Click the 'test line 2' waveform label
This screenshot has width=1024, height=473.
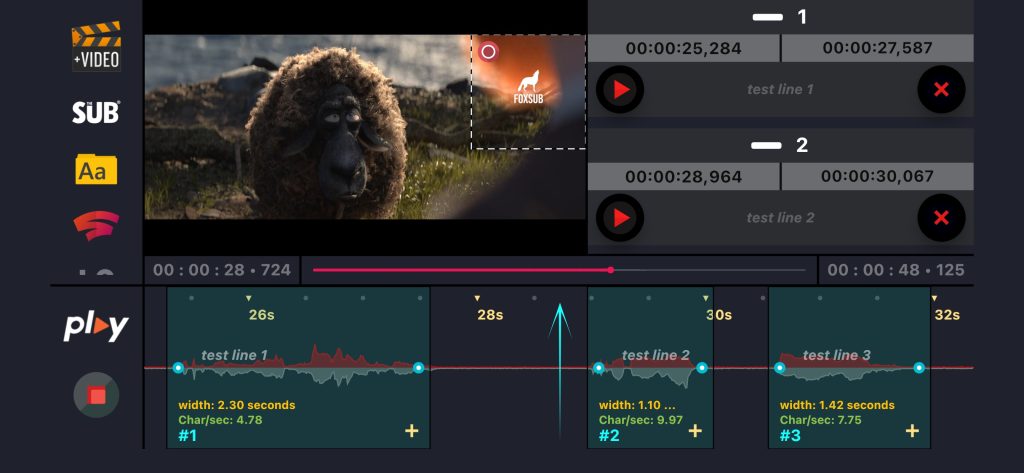point(656,355)
